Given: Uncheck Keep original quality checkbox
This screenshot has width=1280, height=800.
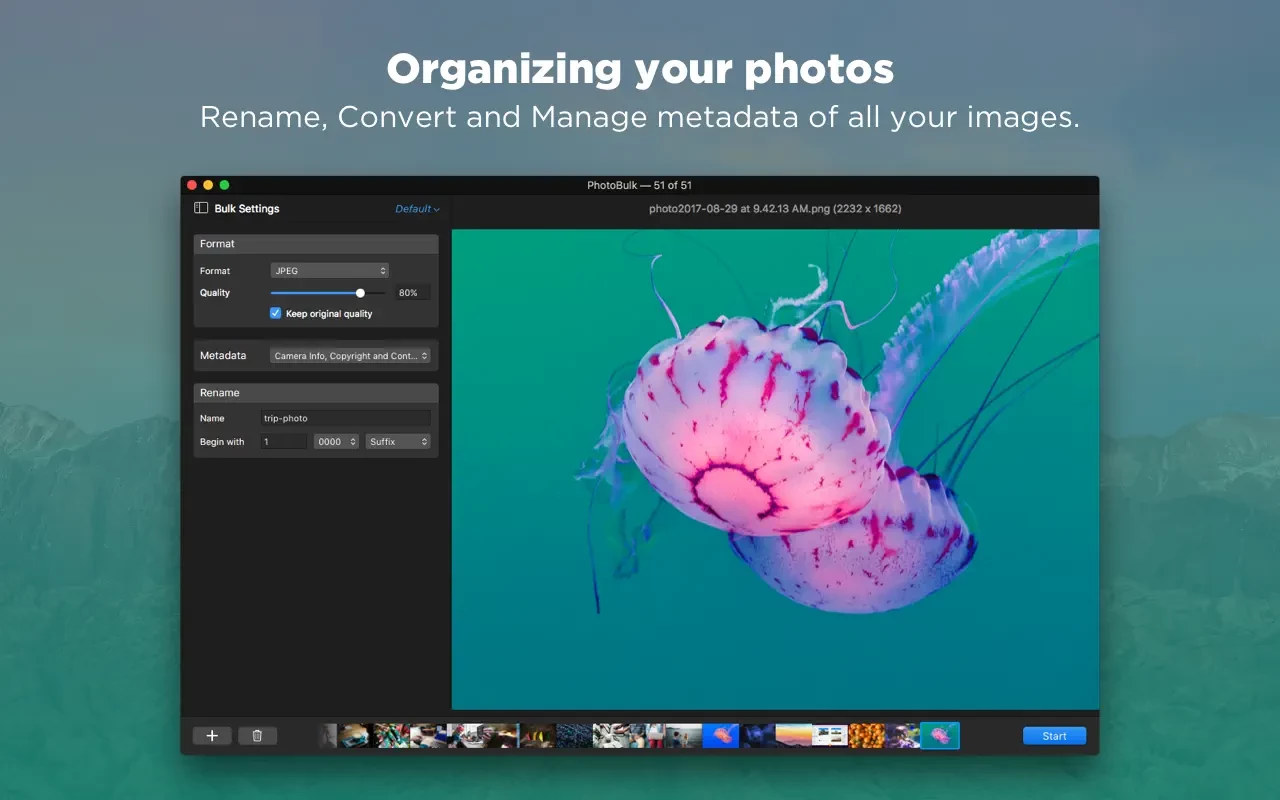Looking at the screenshot, I should (x=276, y=313).
